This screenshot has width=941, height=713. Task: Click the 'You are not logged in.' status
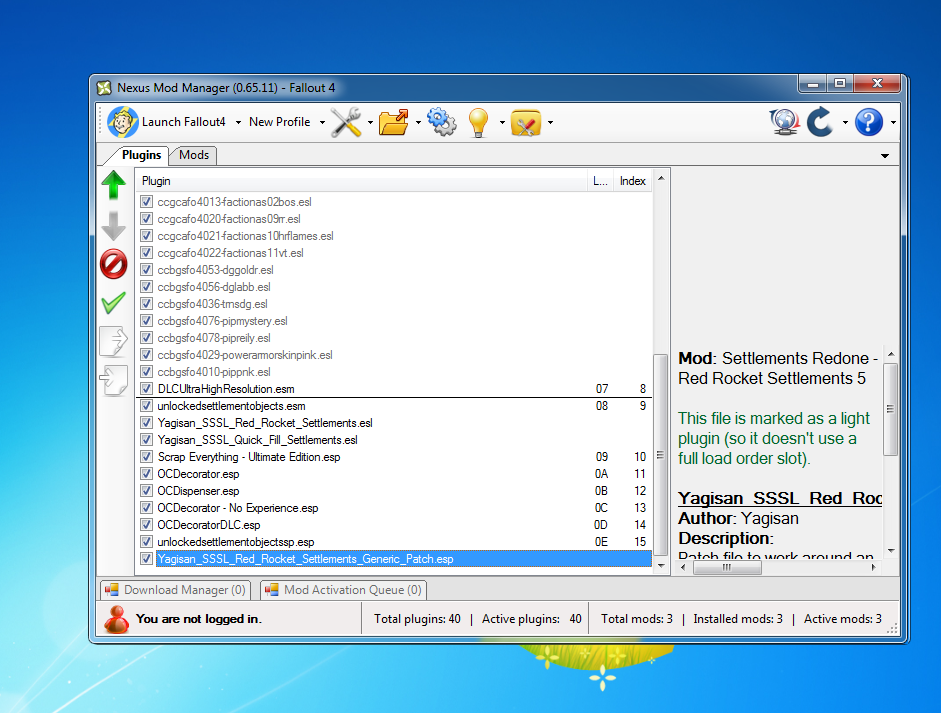coord(199,619)
